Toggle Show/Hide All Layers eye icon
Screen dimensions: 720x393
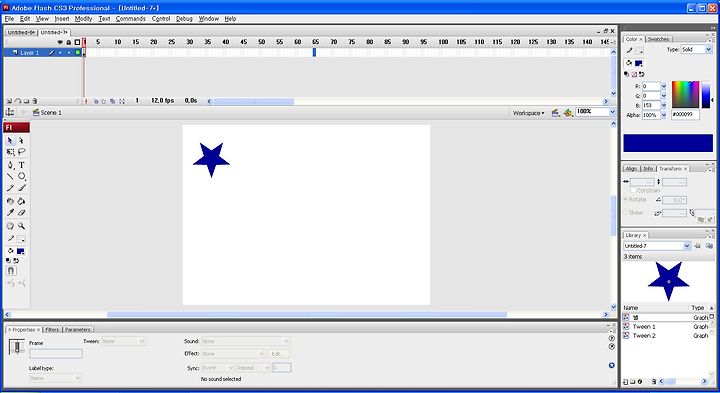pos(60,42)
